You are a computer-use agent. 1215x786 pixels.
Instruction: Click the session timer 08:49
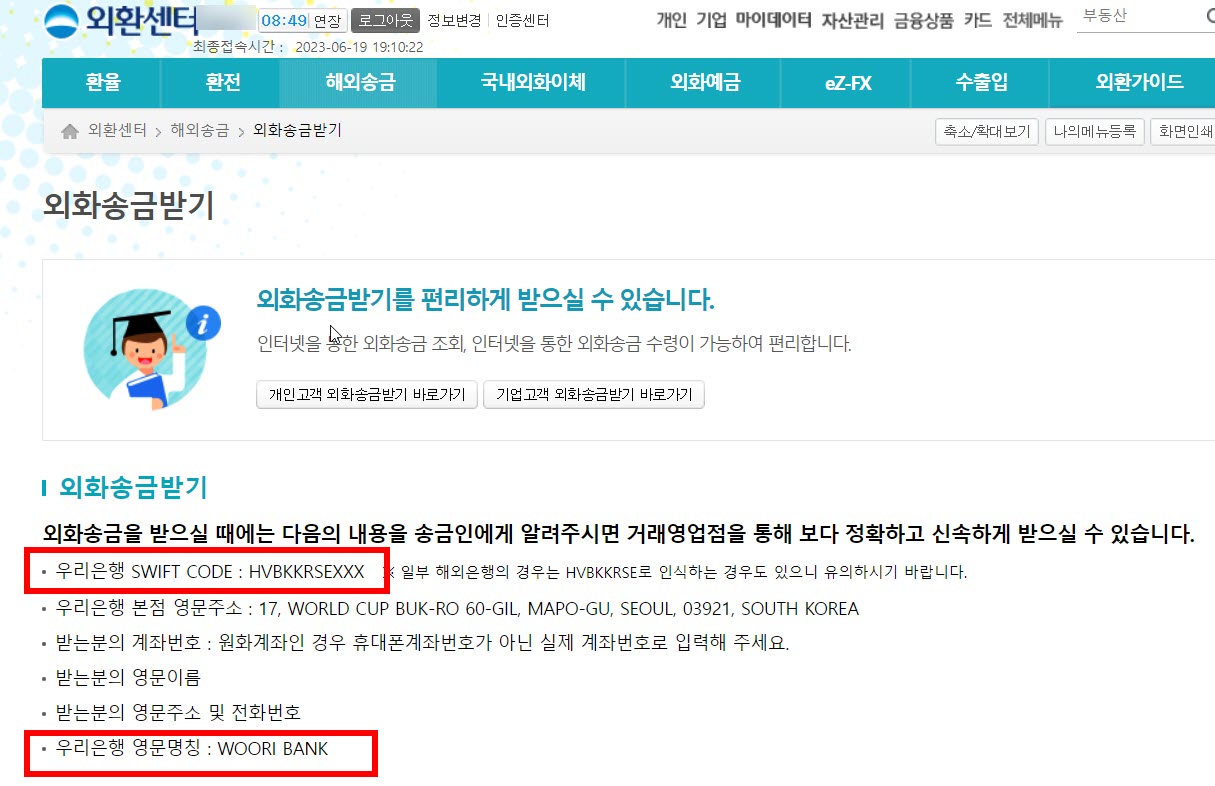coord(283,21)
